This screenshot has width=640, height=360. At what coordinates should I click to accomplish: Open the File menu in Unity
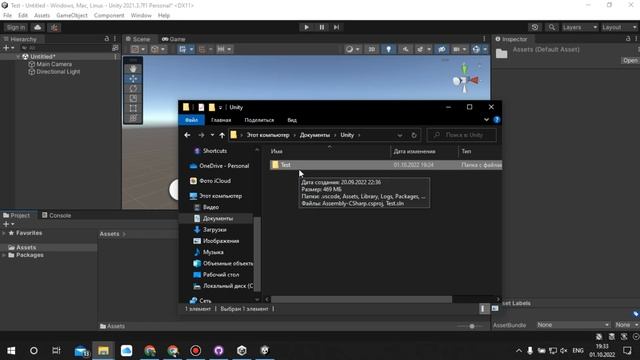click(7, 16)
